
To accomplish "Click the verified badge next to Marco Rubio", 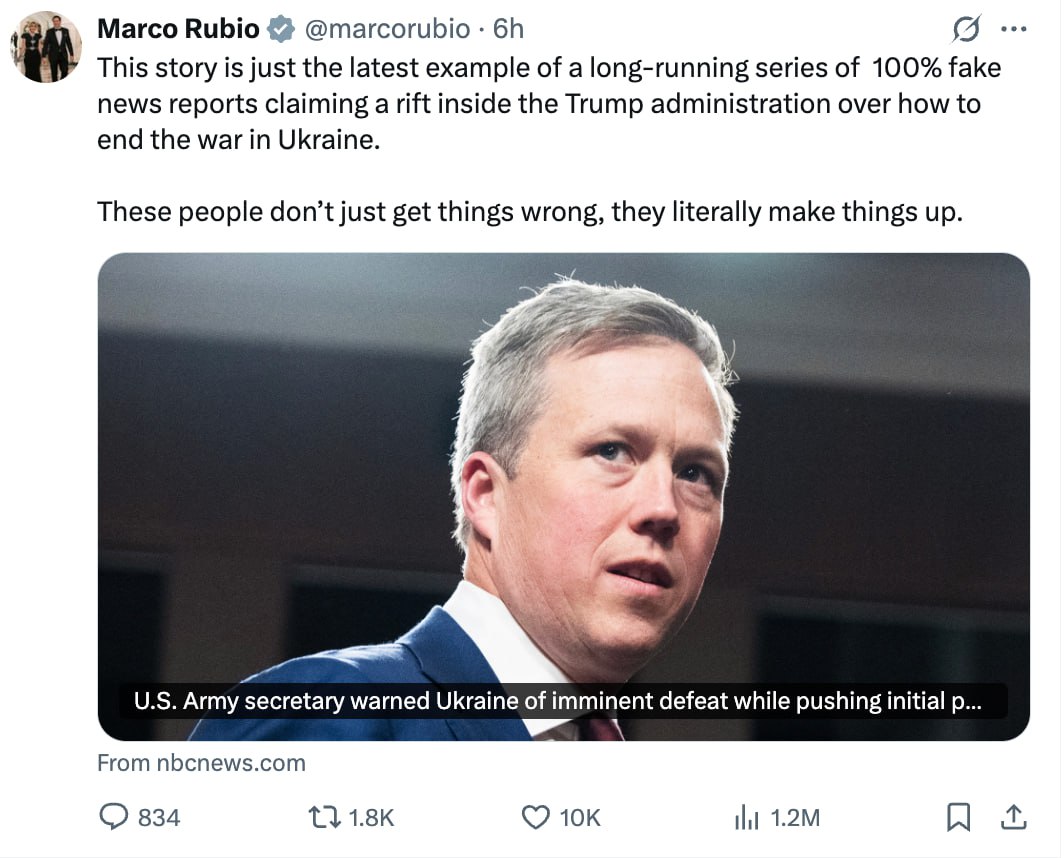I will point(277,29).
